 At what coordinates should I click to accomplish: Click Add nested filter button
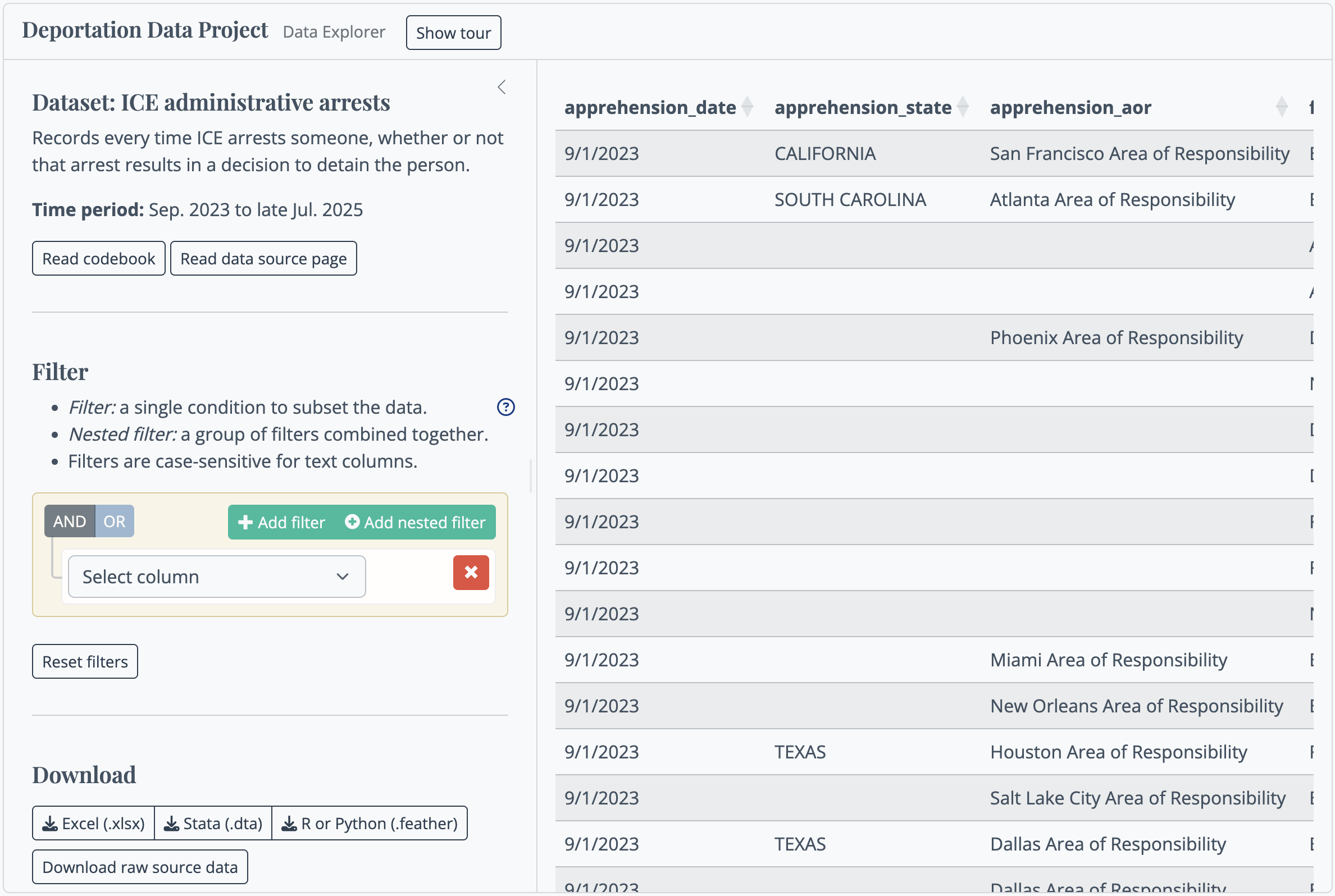pos(416,522)
